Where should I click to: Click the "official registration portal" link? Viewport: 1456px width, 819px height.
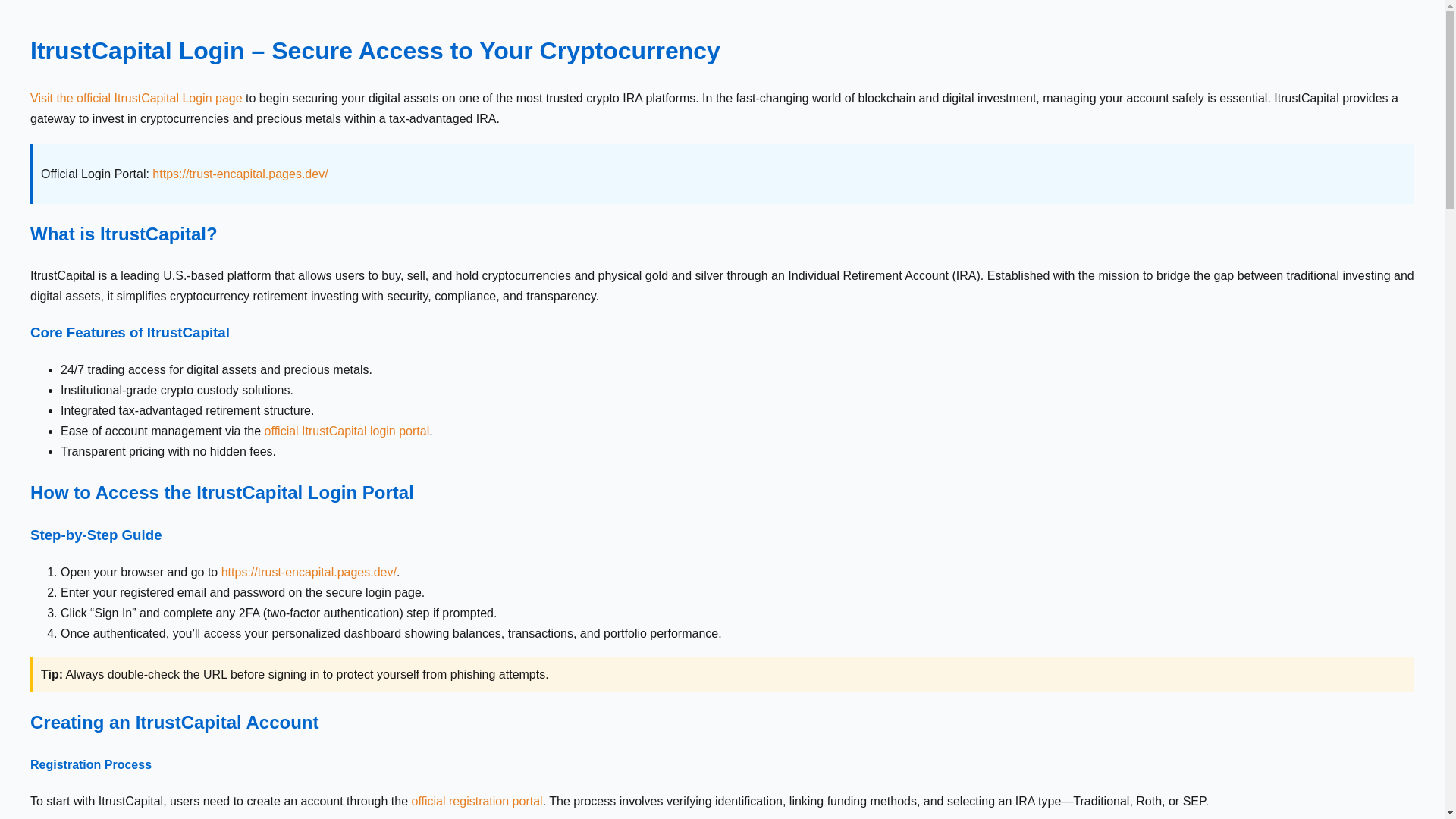click(x=477, y=802)
